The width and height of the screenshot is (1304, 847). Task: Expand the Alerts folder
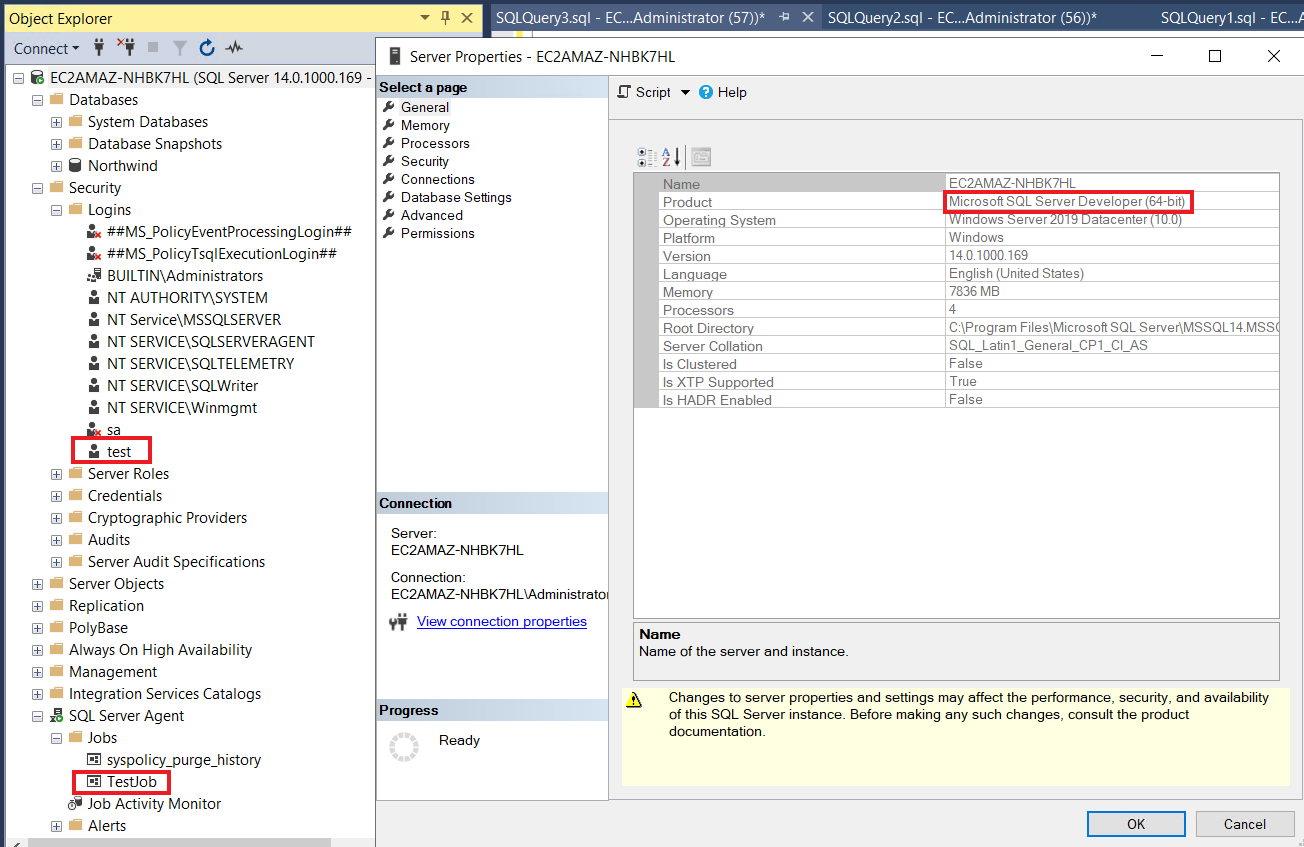56,826
